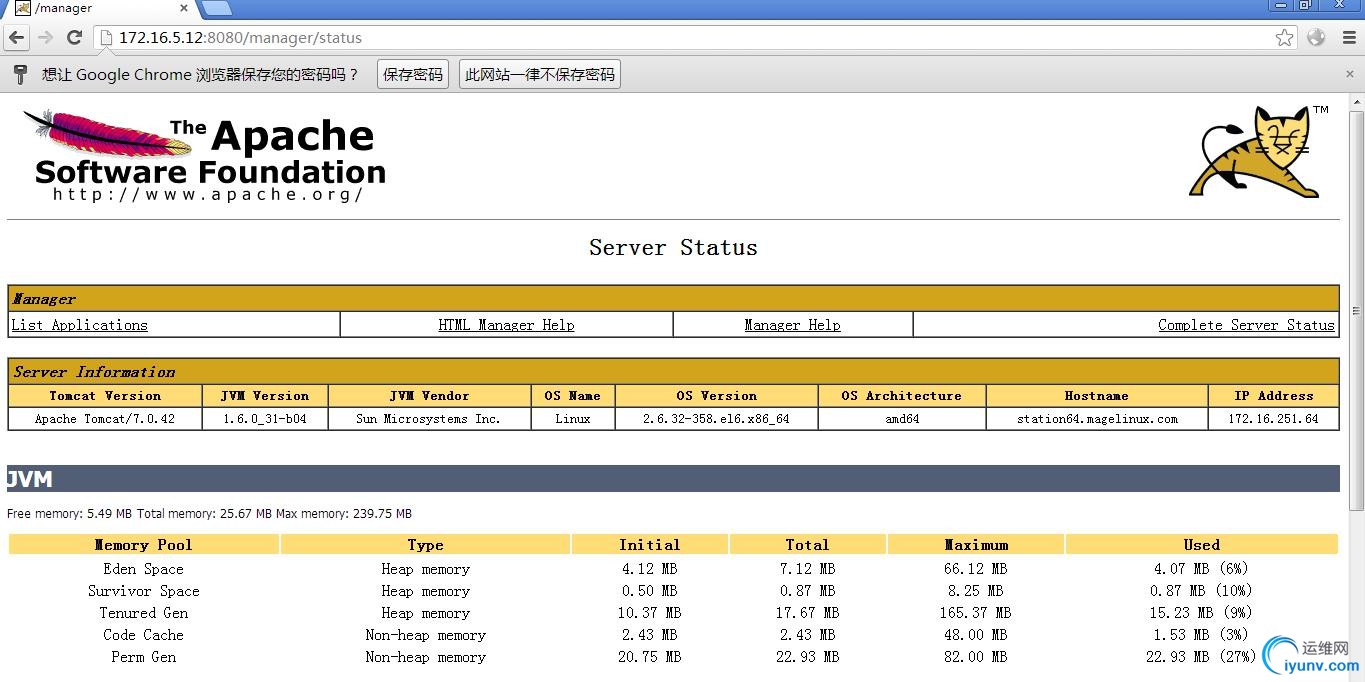The width and height of the screenshot is (1365, 682).
Task: Click the OS Architecture column header
Action: (902, 396)
